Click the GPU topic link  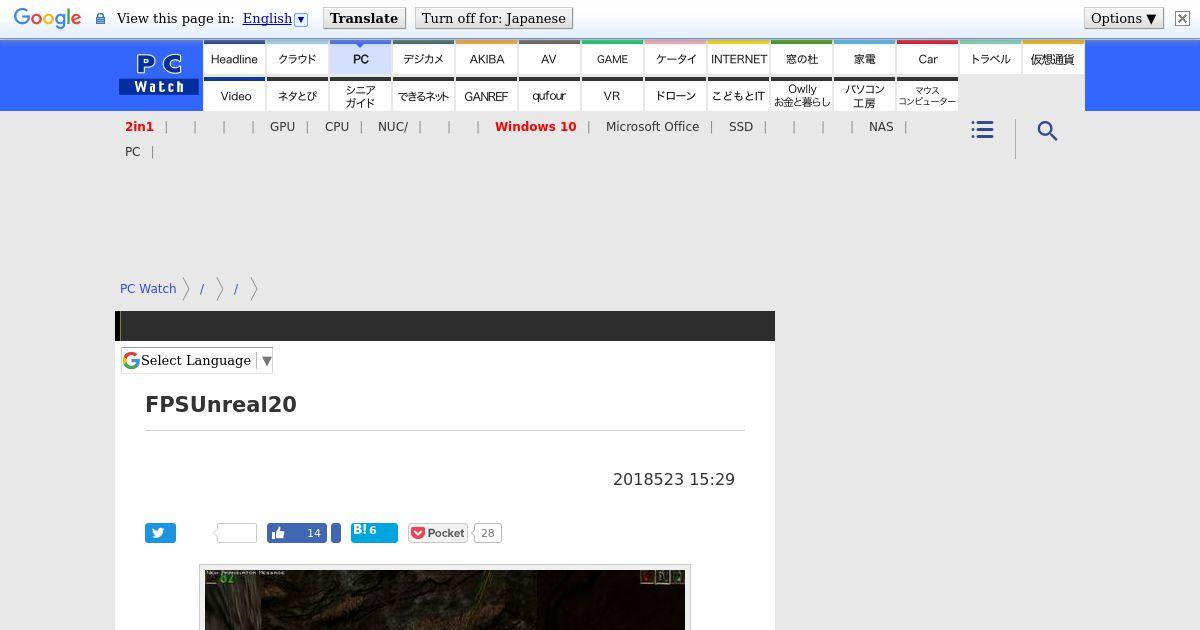point(282,127)
